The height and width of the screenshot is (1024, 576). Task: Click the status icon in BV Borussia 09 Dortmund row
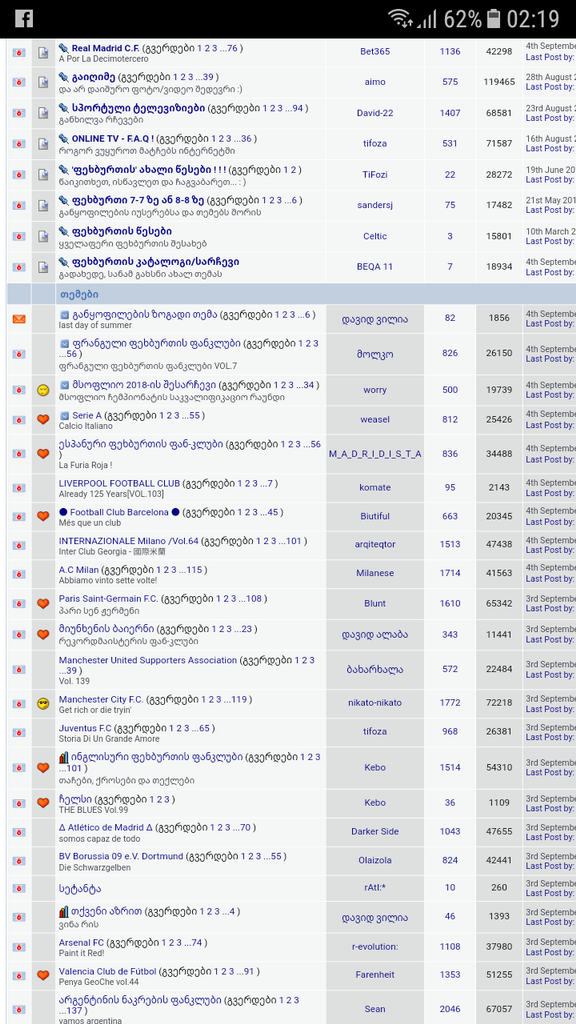tap(19, 861)
